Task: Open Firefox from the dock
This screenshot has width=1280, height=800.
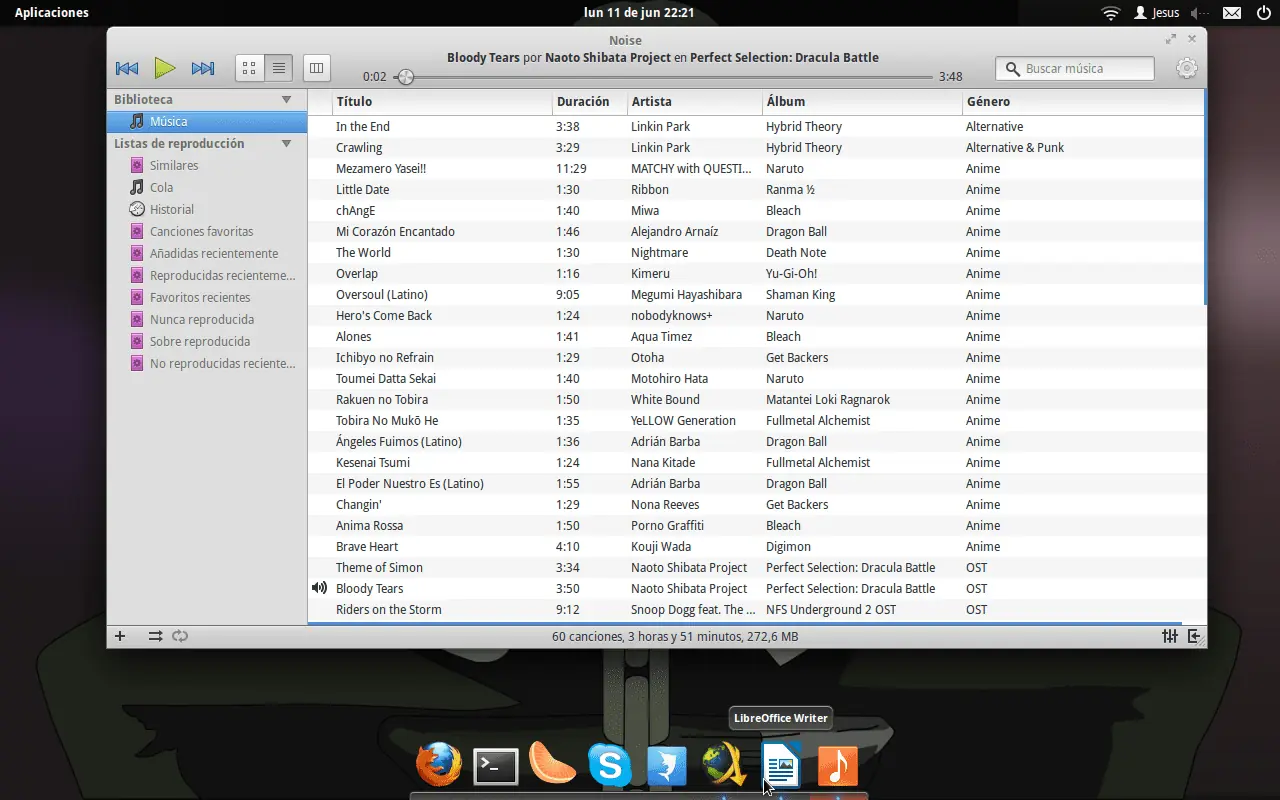Action: point(439,765)
